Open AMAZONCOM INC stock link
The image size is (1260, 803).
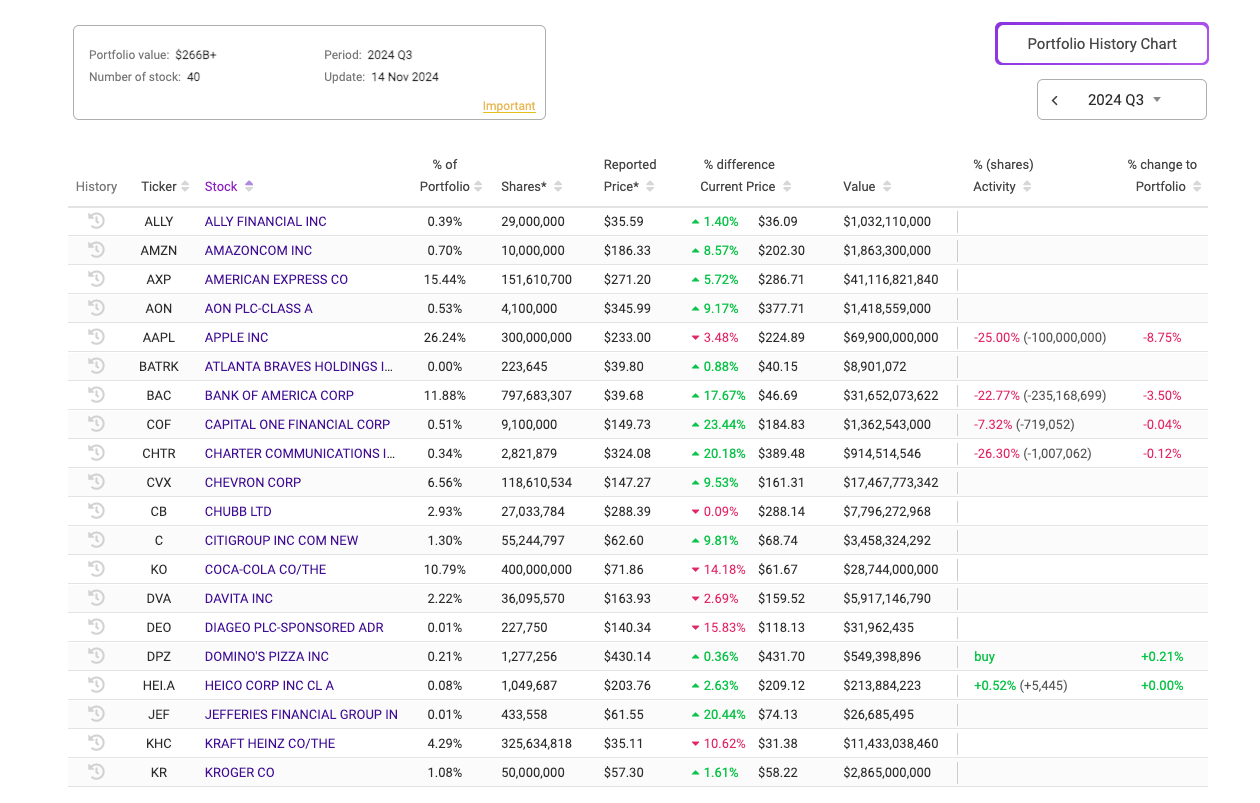259,250
